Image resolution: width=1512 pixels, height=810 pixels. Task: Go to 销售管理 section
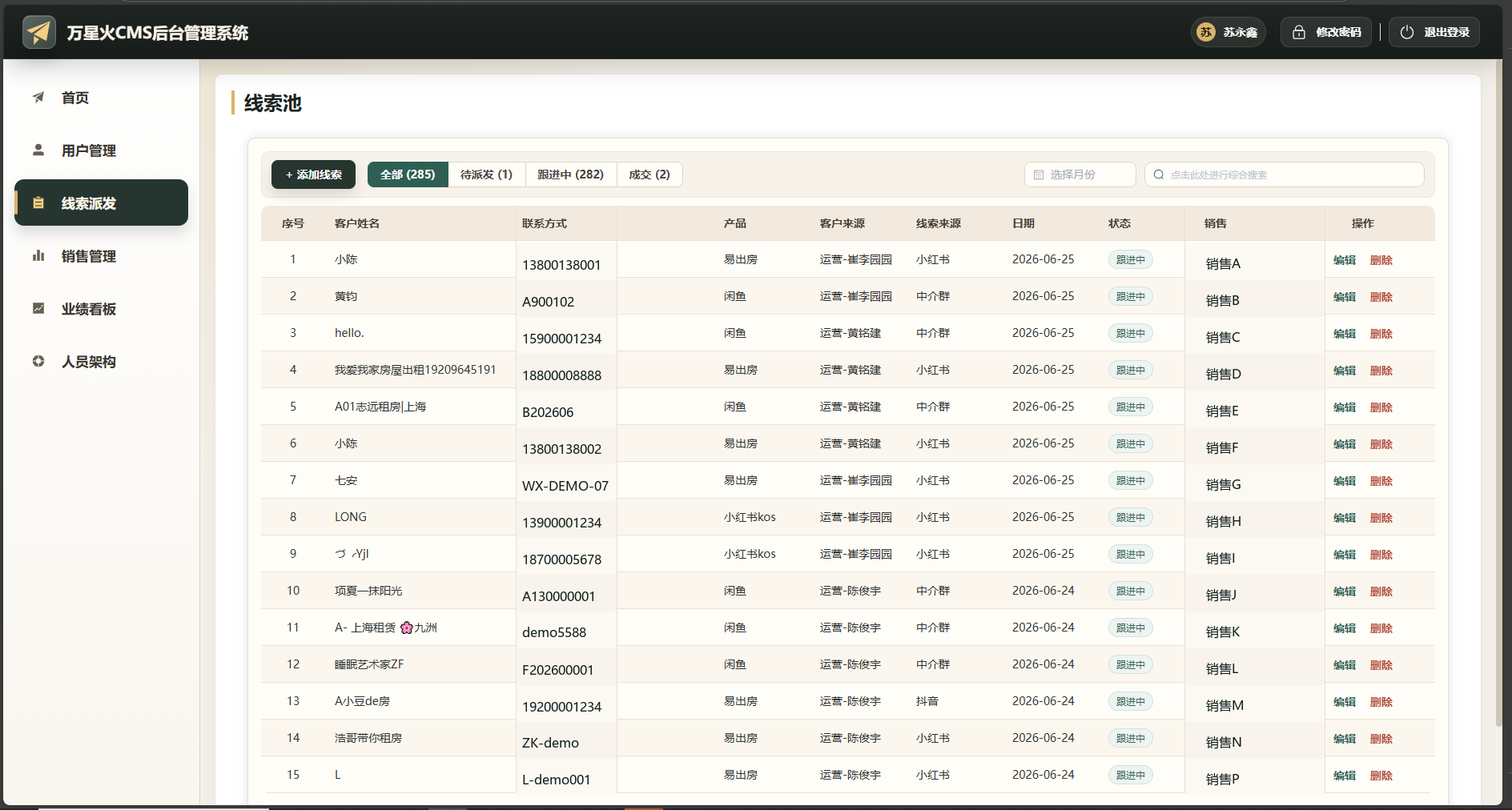click(101, 256)
